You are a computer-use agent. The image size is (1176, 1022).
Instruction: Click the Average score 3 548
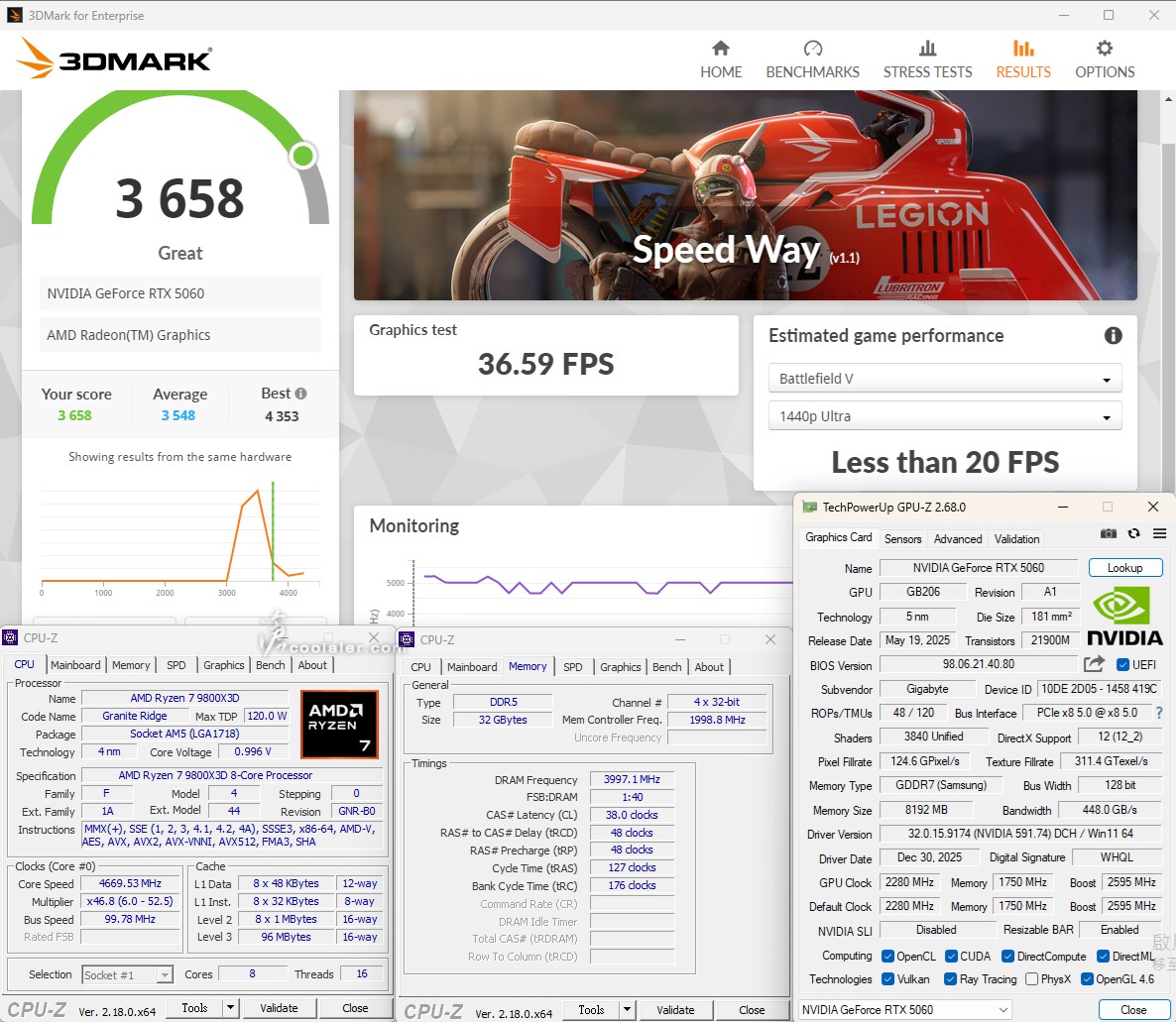point(178,415)
